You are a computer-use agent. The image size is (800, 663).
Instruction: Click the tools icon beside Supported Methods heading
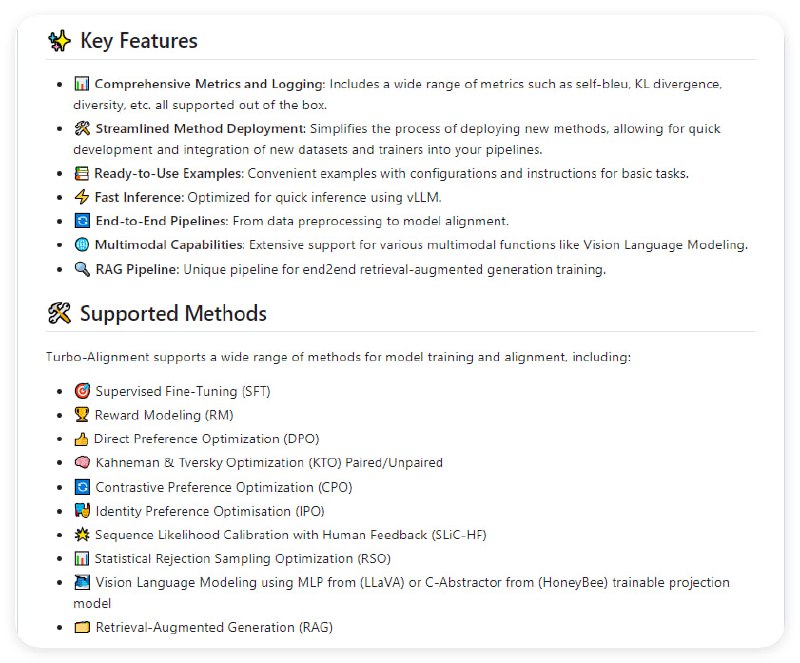pyautogui.click(x=59, y=314)
